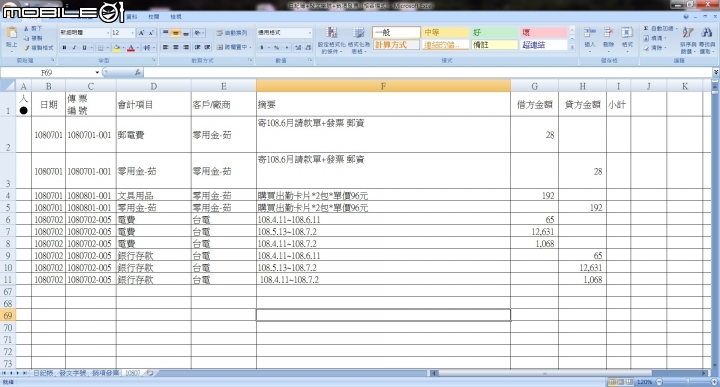This screenshot has width=720, height=387.
Task: Toggle top vertical alignment
Action: pyautogui.click(x=166, y=33)
